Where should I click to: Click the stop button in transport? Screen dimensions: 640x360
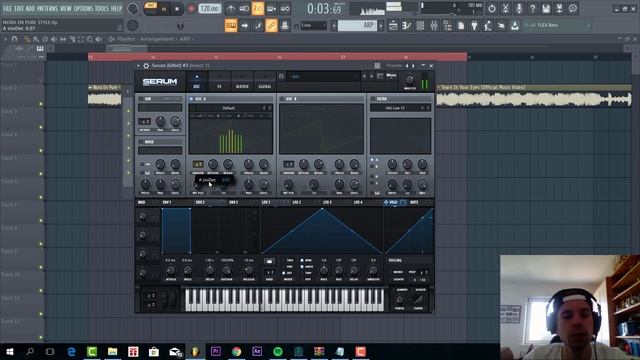point(177,9)
